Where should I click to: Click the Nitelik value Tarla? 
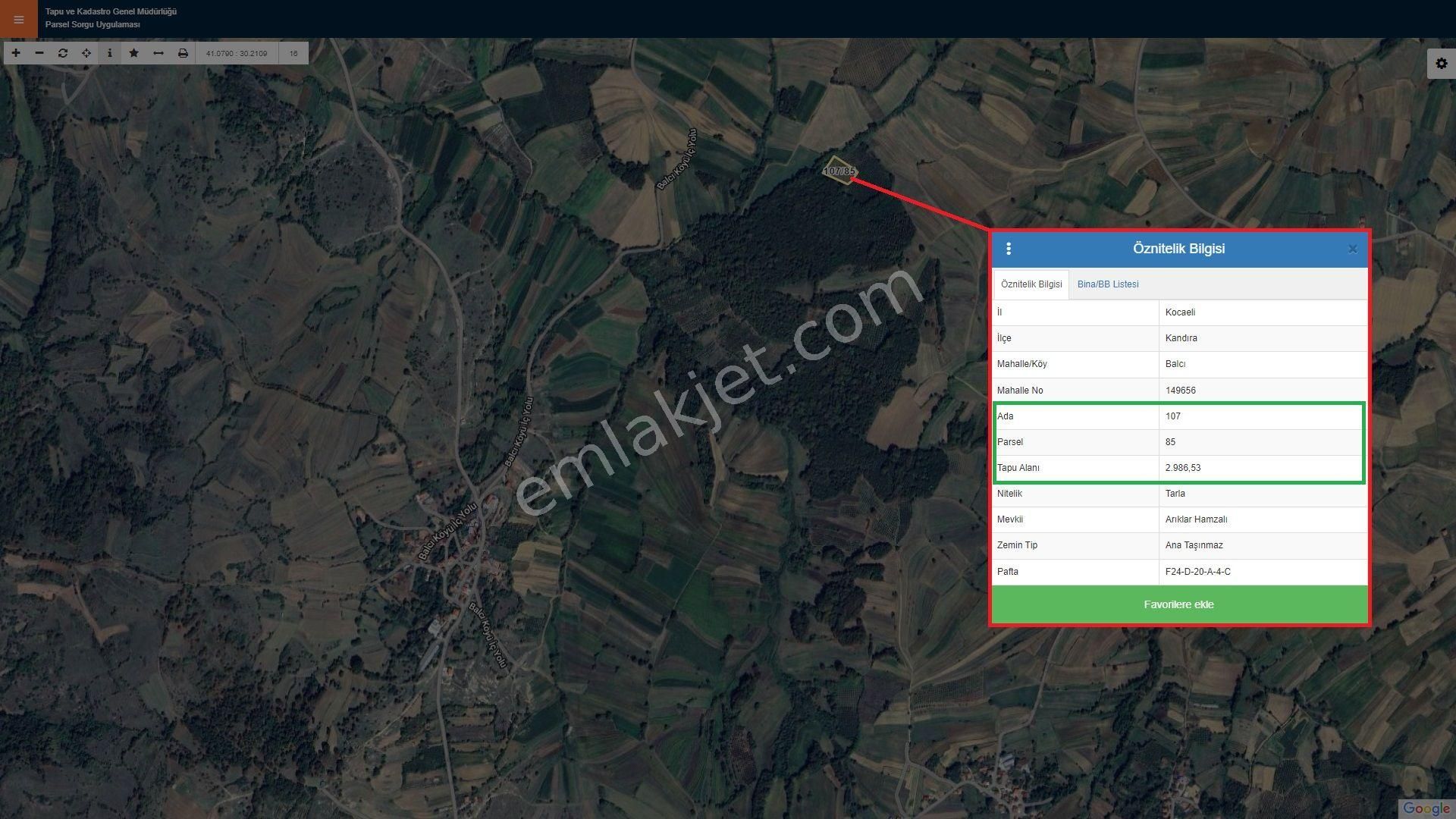point(1175,494)
